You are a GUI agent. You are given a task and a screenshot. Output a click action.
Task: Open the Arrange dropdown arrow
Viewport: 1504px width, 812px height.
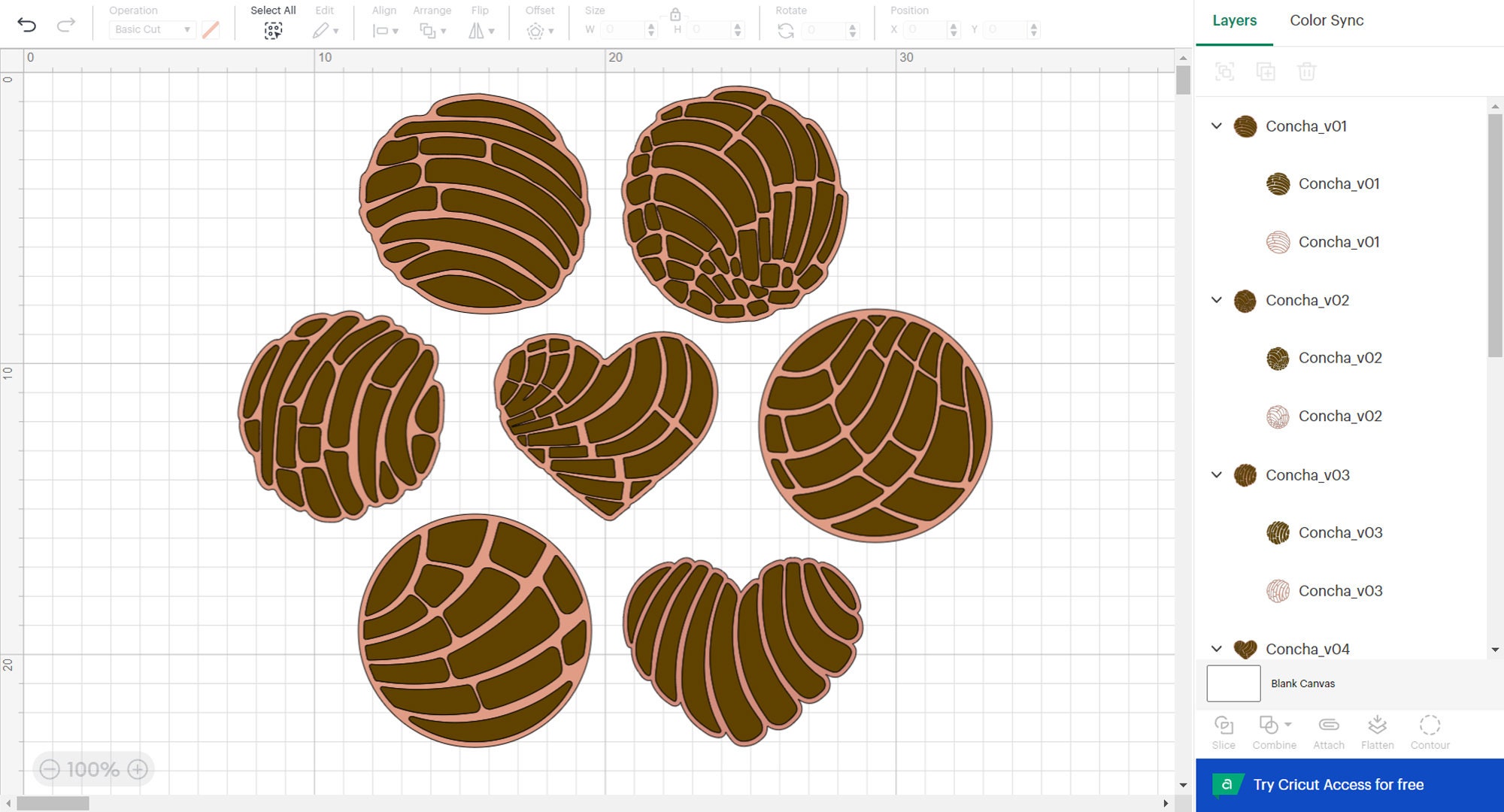click(x=444, y=31)
